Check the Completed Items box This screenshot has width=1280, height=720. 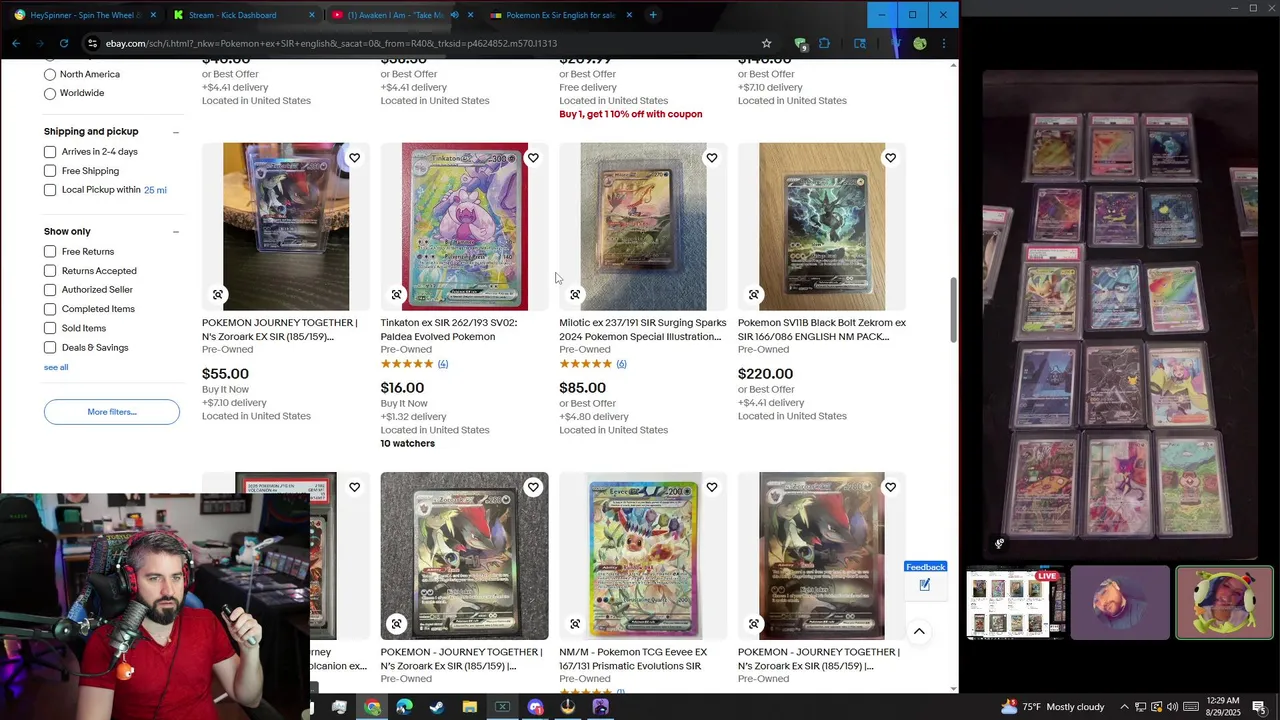[50, 309]
